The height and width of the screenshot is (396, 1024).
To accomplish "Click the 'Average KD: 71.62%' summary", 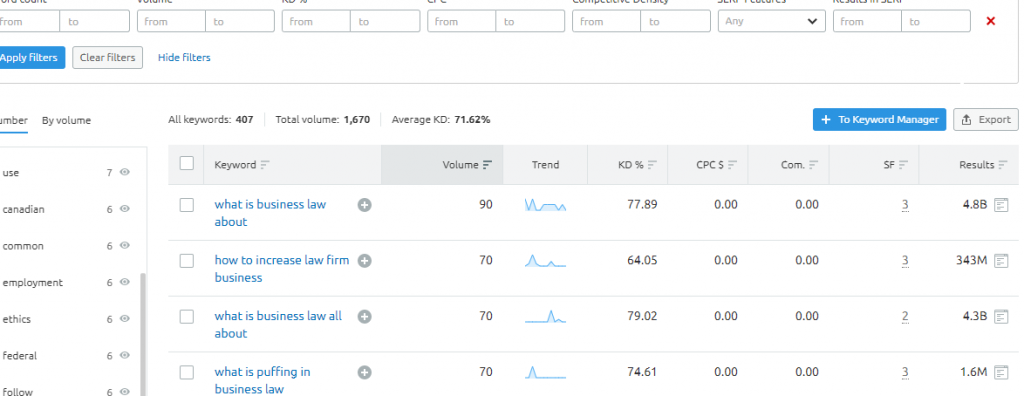I will (441, 120).
